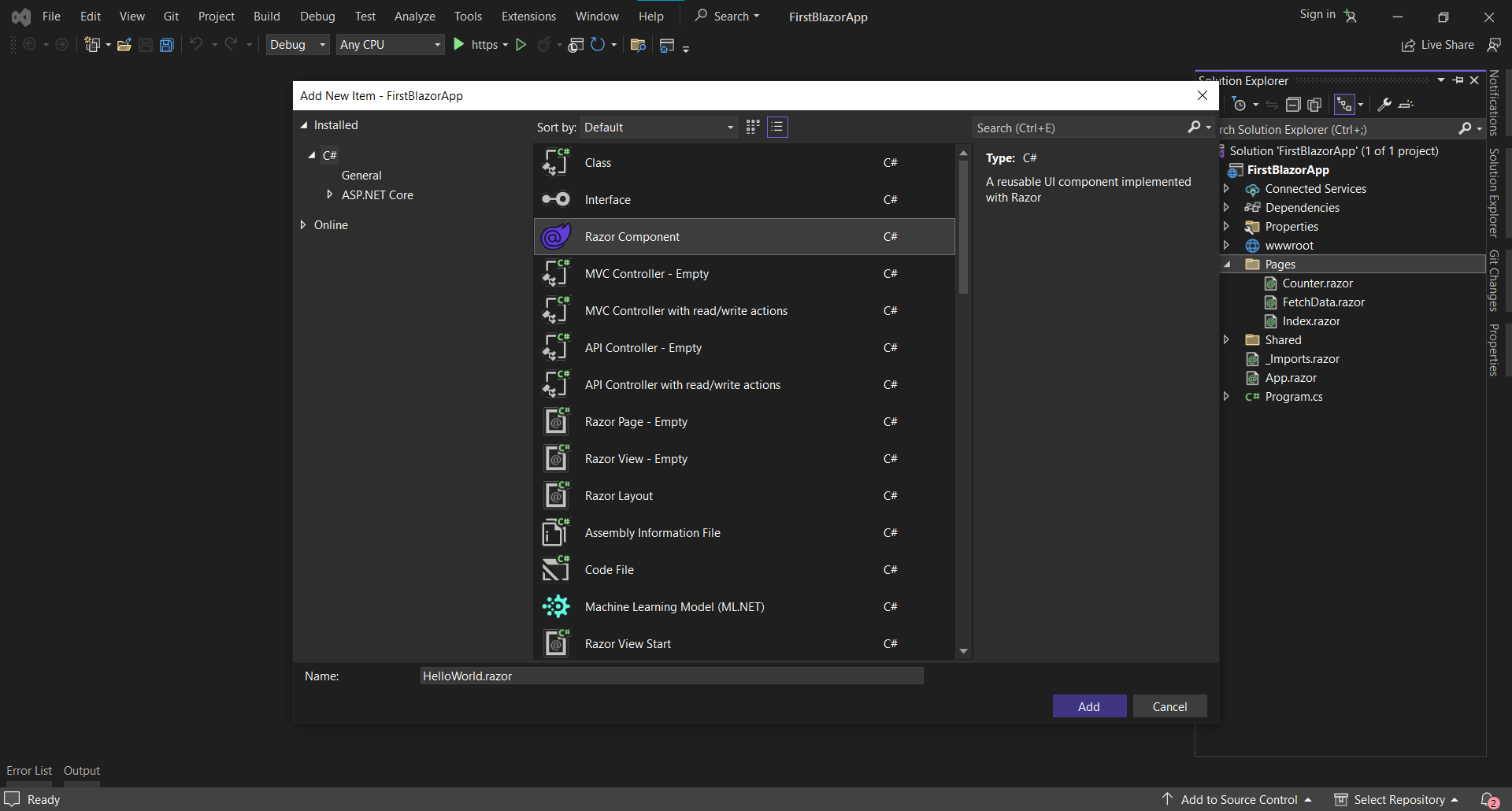The width and height of the screenshot is (1512, 811).
Task: Switch to the Error List tab
Action: 28,770
